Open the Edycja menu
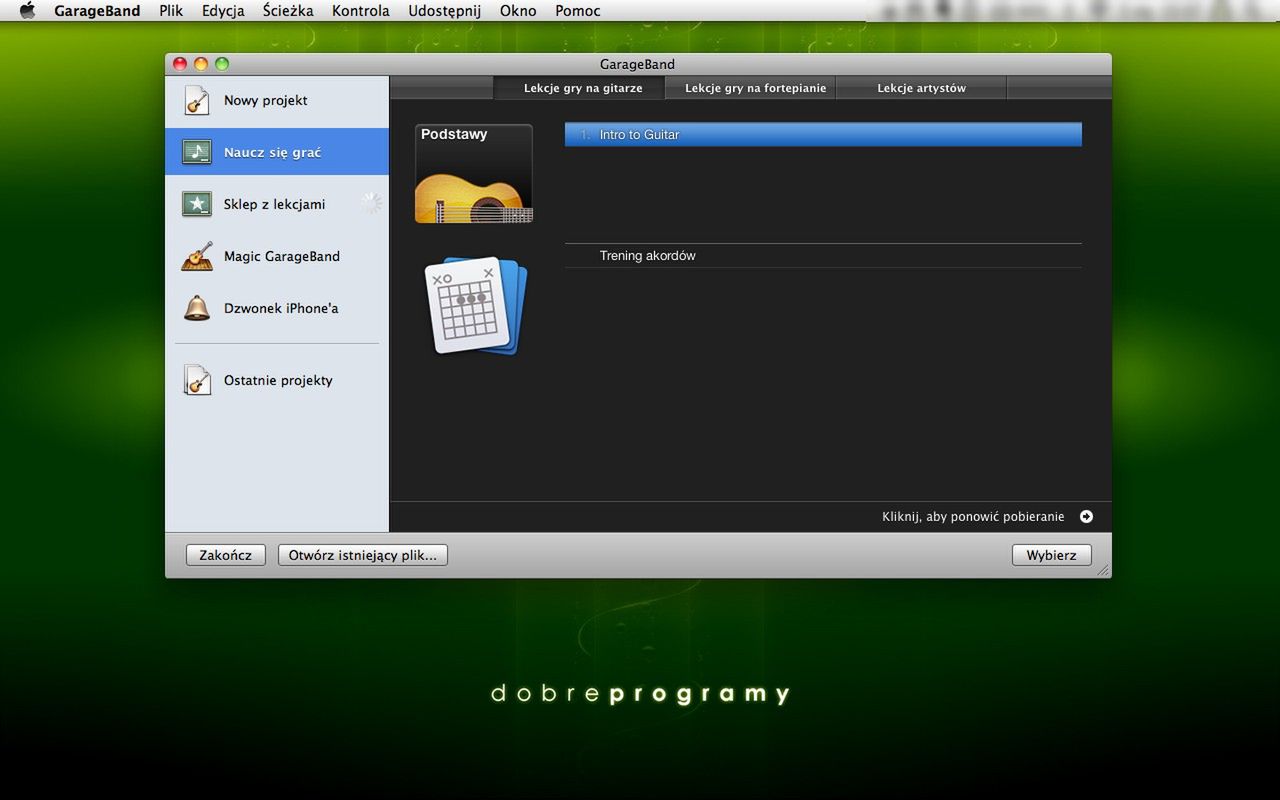The width and height of the screenshot is (1280, 800). (x=223, y=11)
